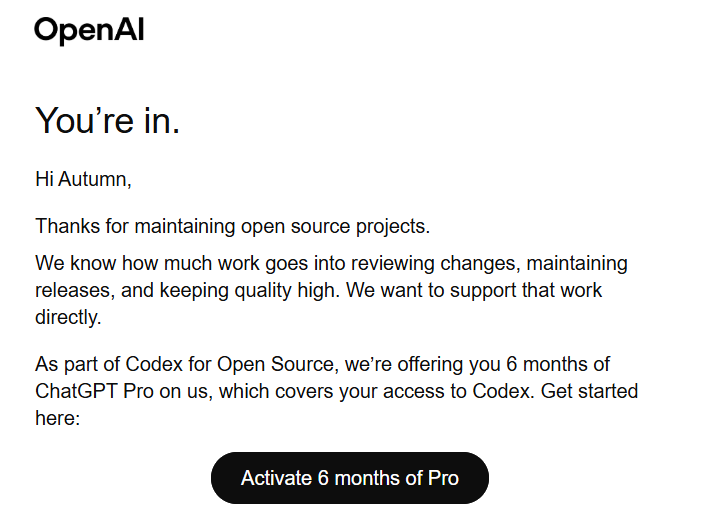Click the word "directly." in the paragraph
The height and width of the screenshot is (516, 727).
(69, 317)
